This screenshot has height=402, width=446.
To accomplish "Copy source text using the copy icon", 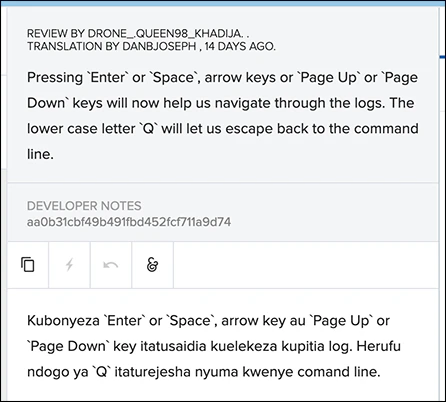I will 28,265.
